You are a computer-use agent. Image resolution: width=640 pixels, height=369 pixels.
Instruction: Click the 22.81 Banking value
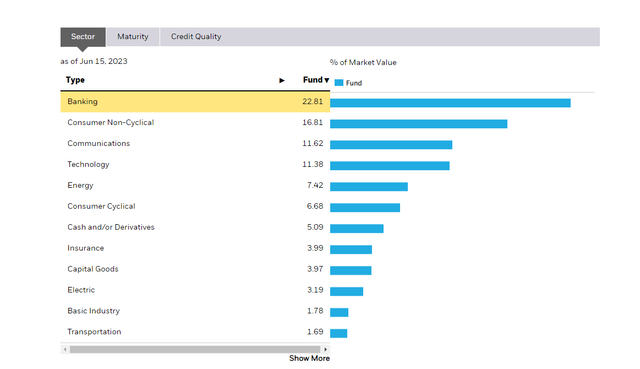coord(313,102)
